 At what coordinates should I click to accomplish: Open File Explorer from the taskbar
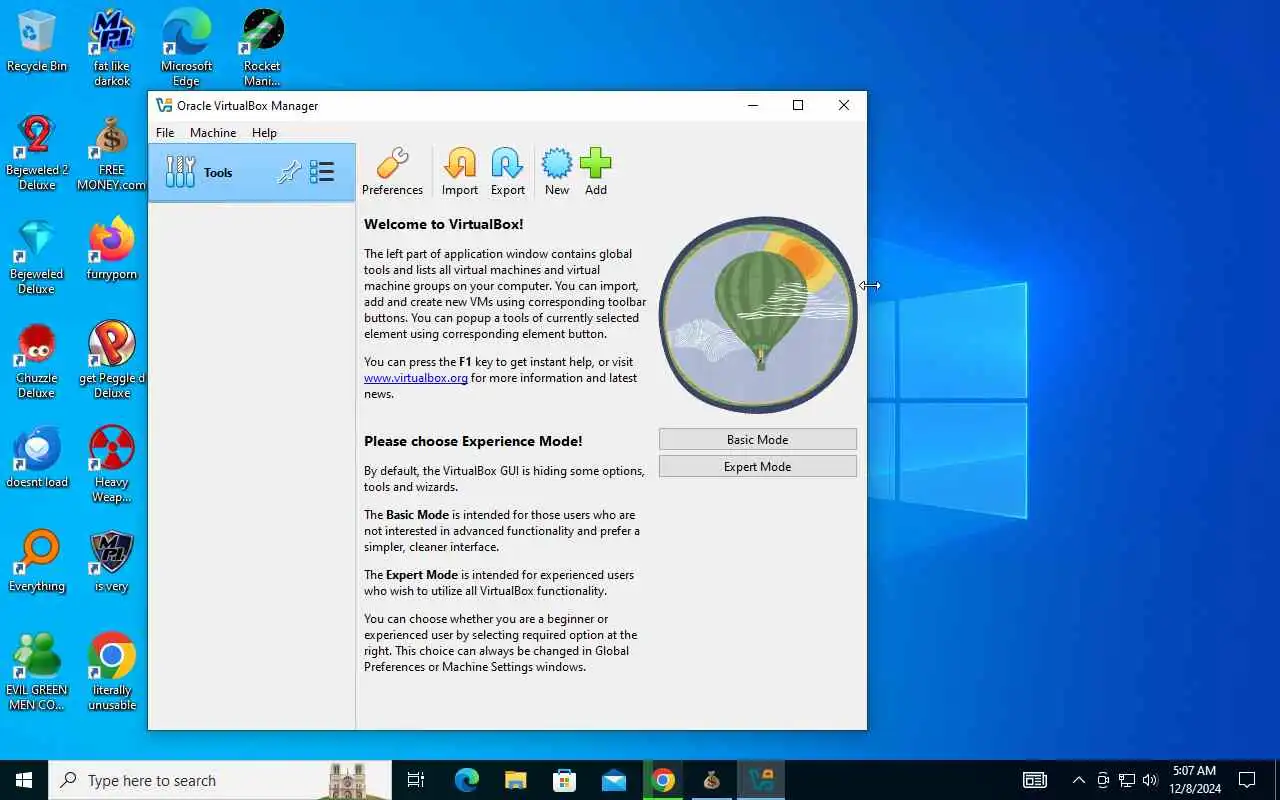[x=516, y=780]
